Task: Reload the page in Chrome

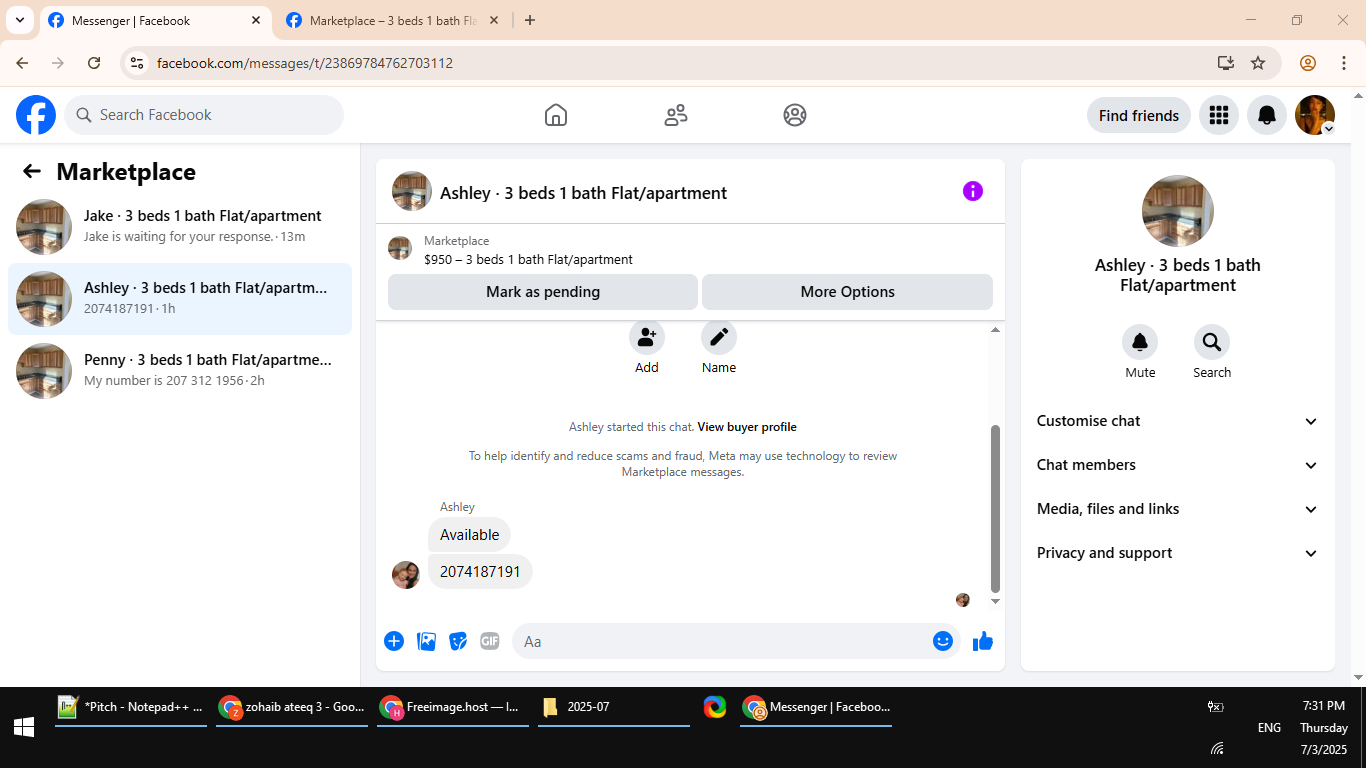Action: pyautogui.click(x=94, y=63)
